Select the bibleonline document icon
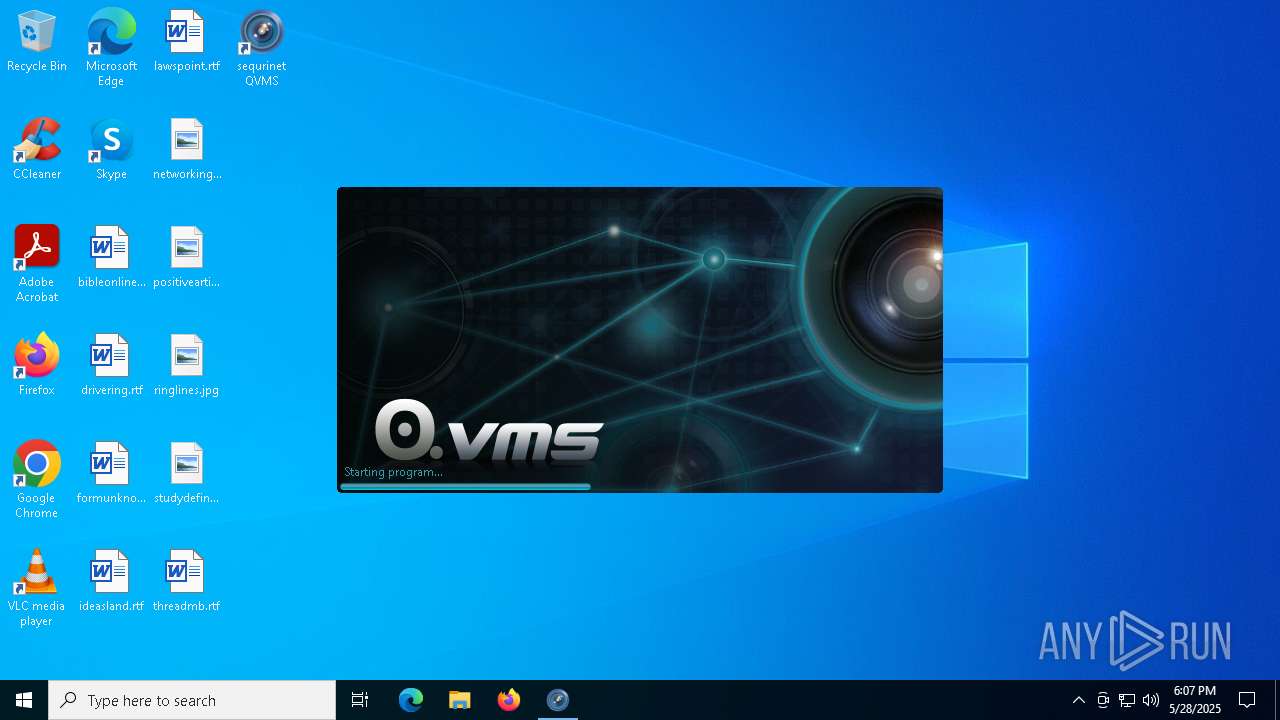 click(x=111, y=258)
